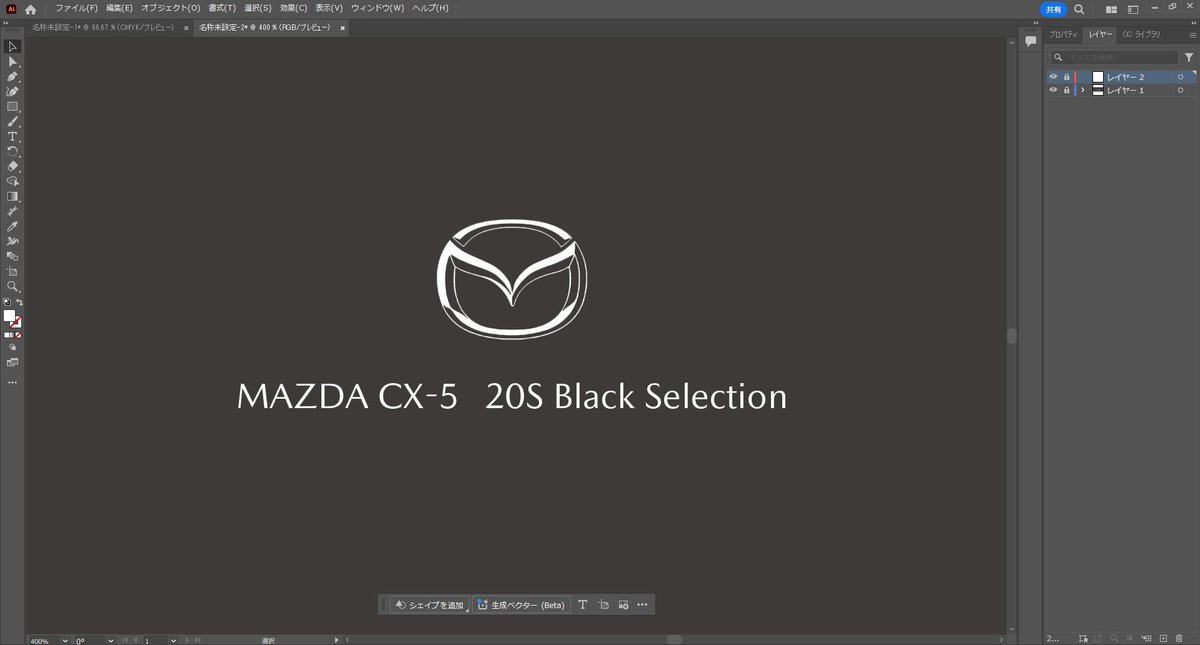Open the status bar display options arrow
The image size is (1200, 645).
(x=336, y=640)
